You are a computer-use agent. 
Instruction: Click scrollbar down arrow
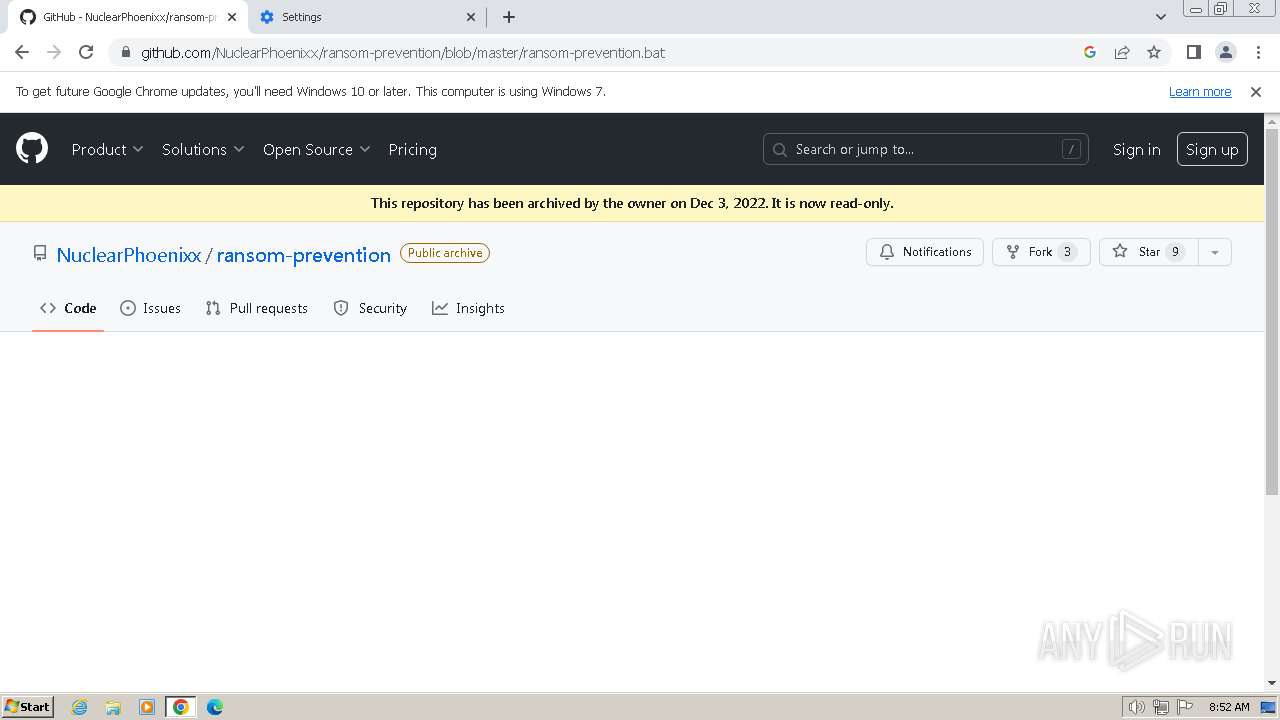point(1272,683)
